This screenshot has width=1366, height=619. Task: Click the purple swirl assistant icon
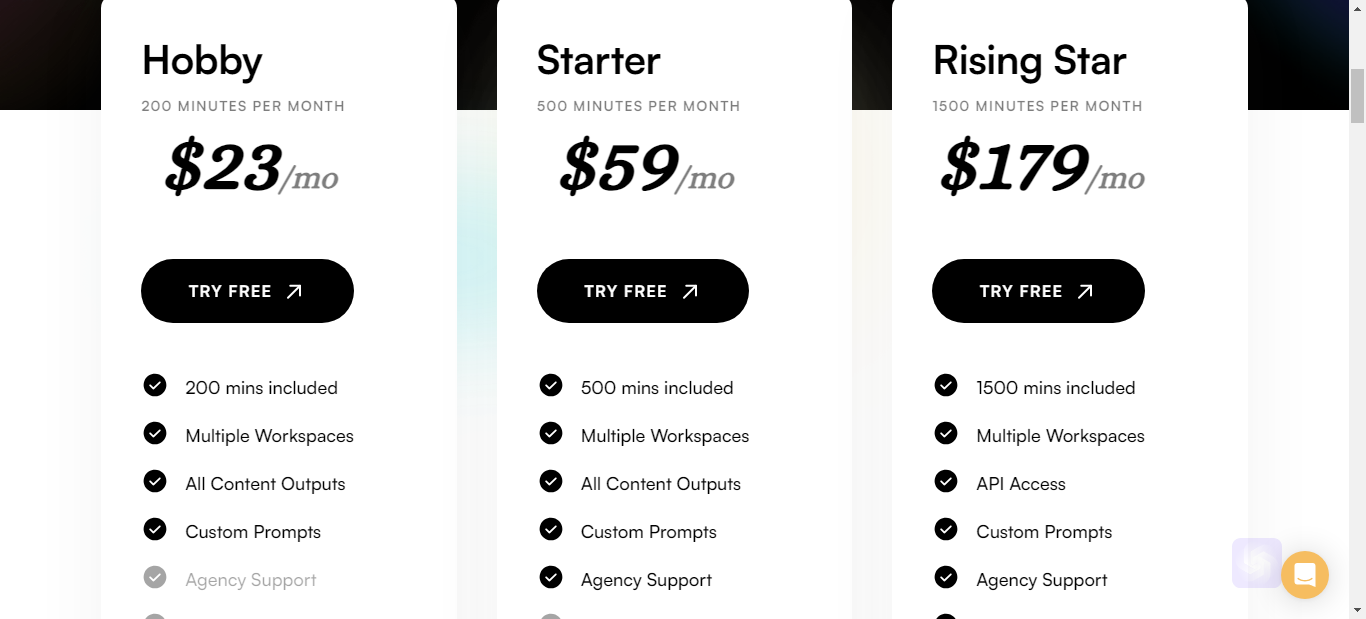click(1257, 563)
